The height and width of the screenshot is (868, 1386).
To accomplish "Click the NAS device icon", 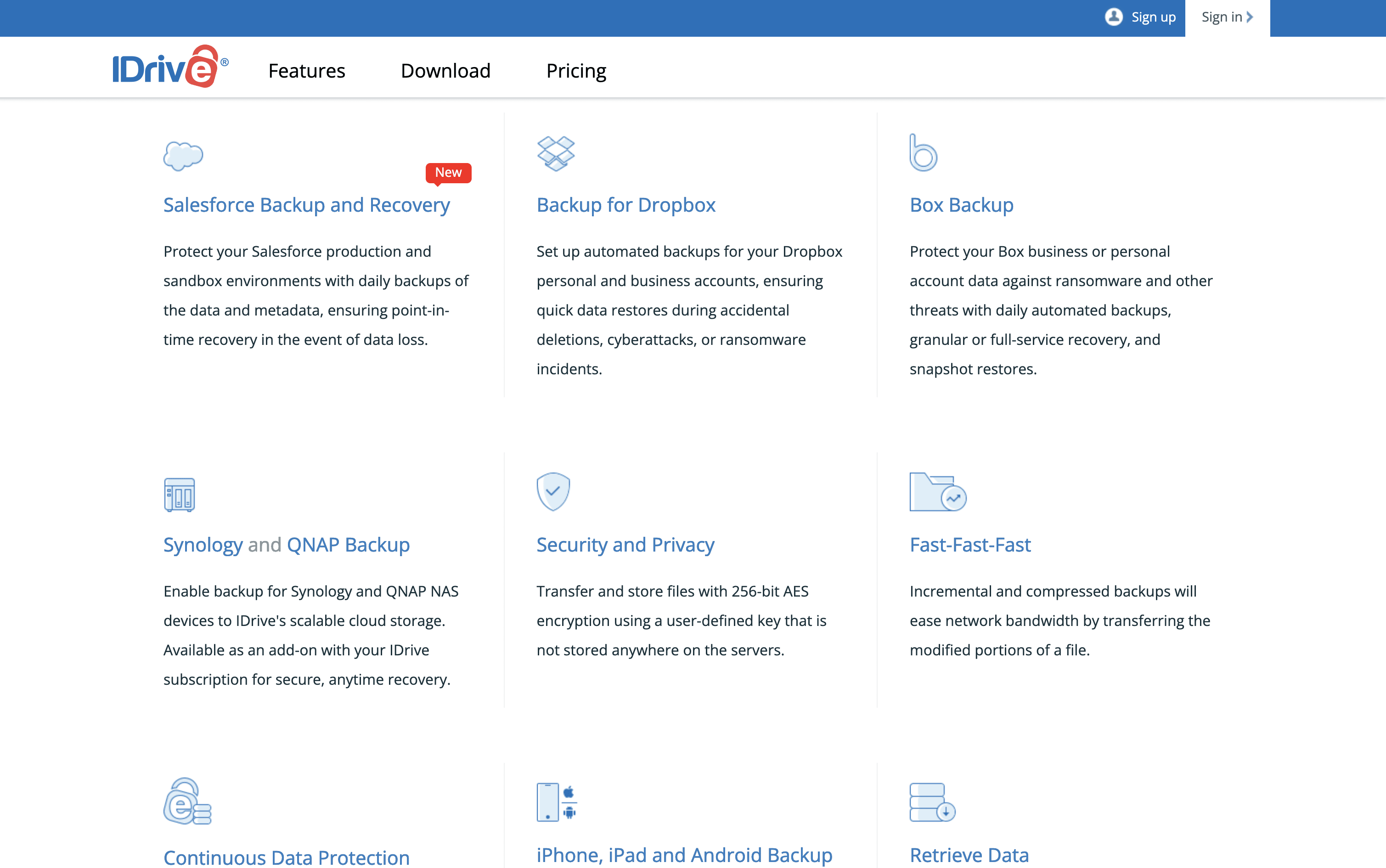I will point(179,494).
